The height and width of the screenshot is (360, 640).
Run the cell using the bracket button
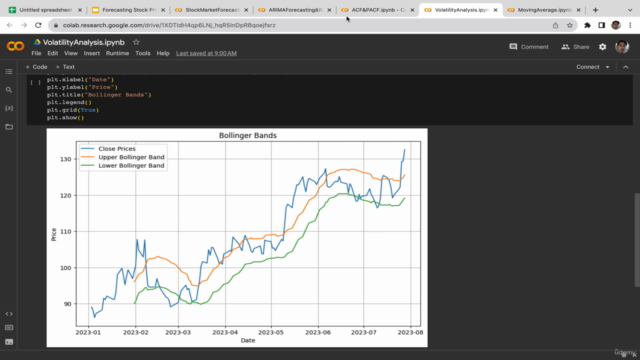pos(36,82)
